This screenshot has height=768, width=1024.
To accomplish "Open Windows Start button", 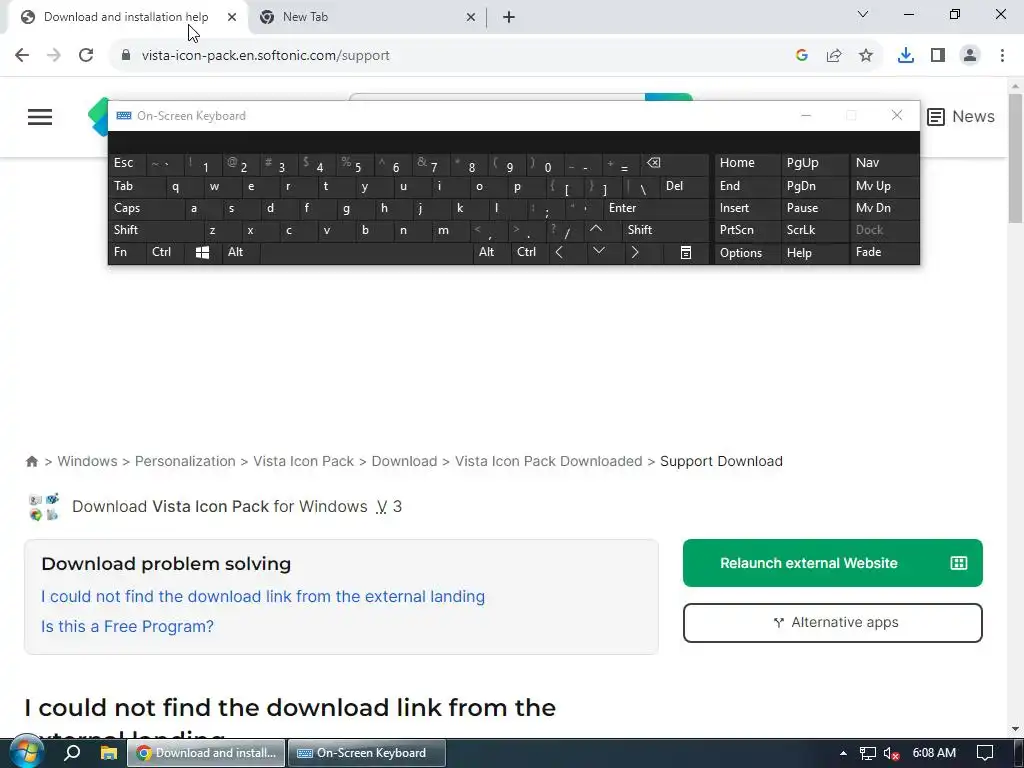I will pos(27,753).
